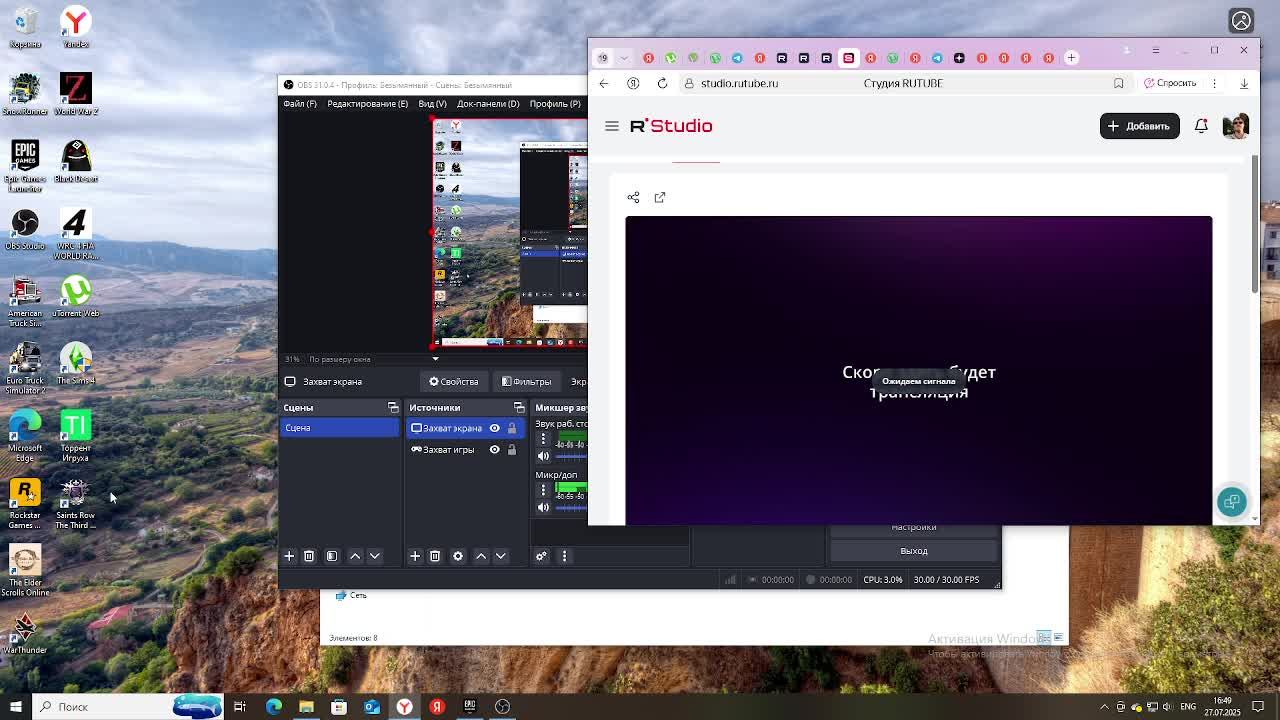
Task: Mute Mic/Aux in the mixer
Action: pyautogui.click(x=543, y=507)
